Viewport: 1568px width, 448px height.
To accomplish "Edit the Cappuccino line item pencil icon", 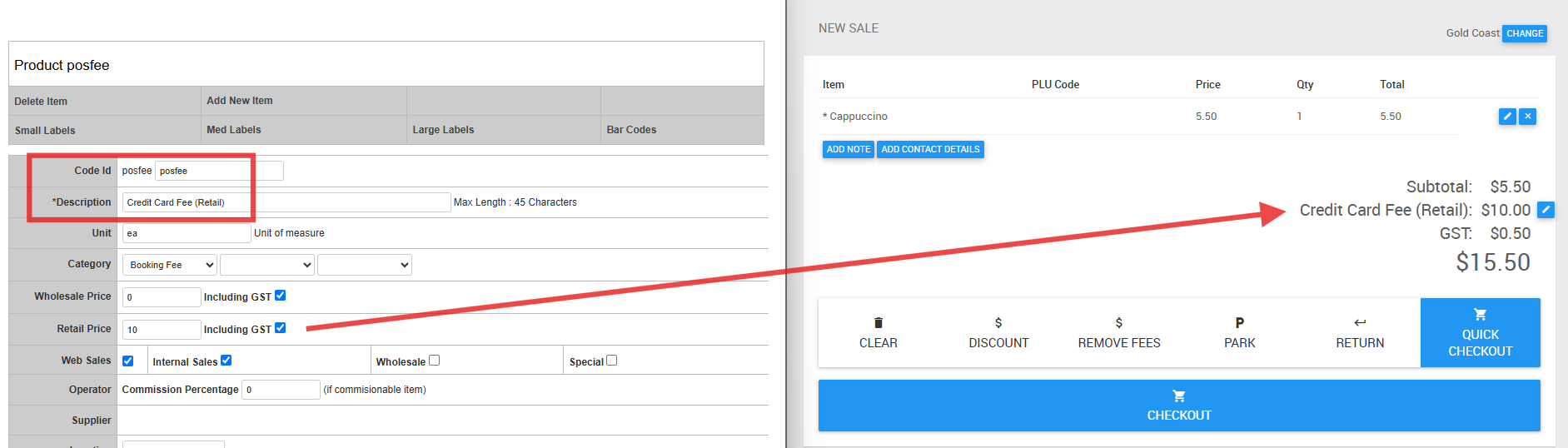I will pos(1507,117).
